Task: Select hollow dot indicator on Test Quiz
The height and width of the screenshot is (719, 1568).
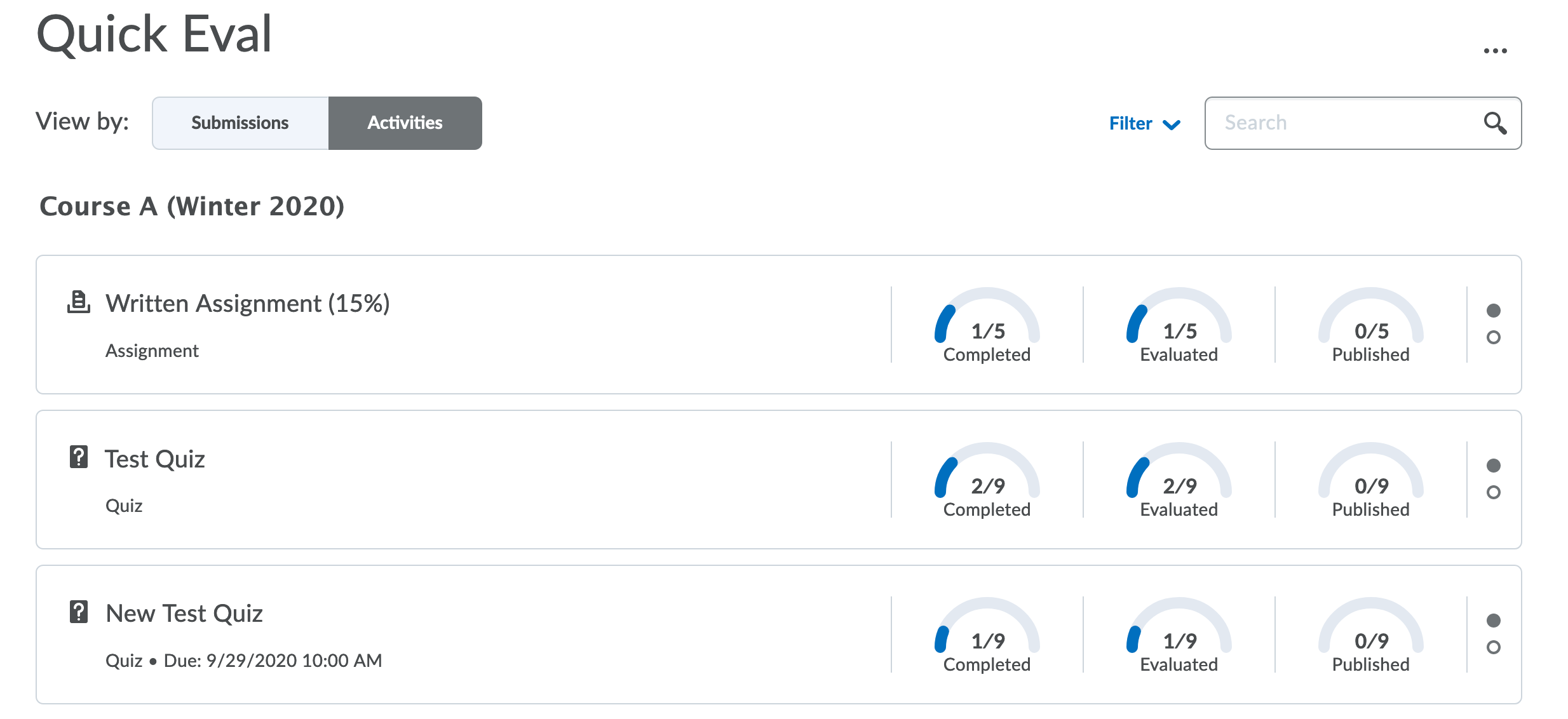Action: tap(1494, 492)
